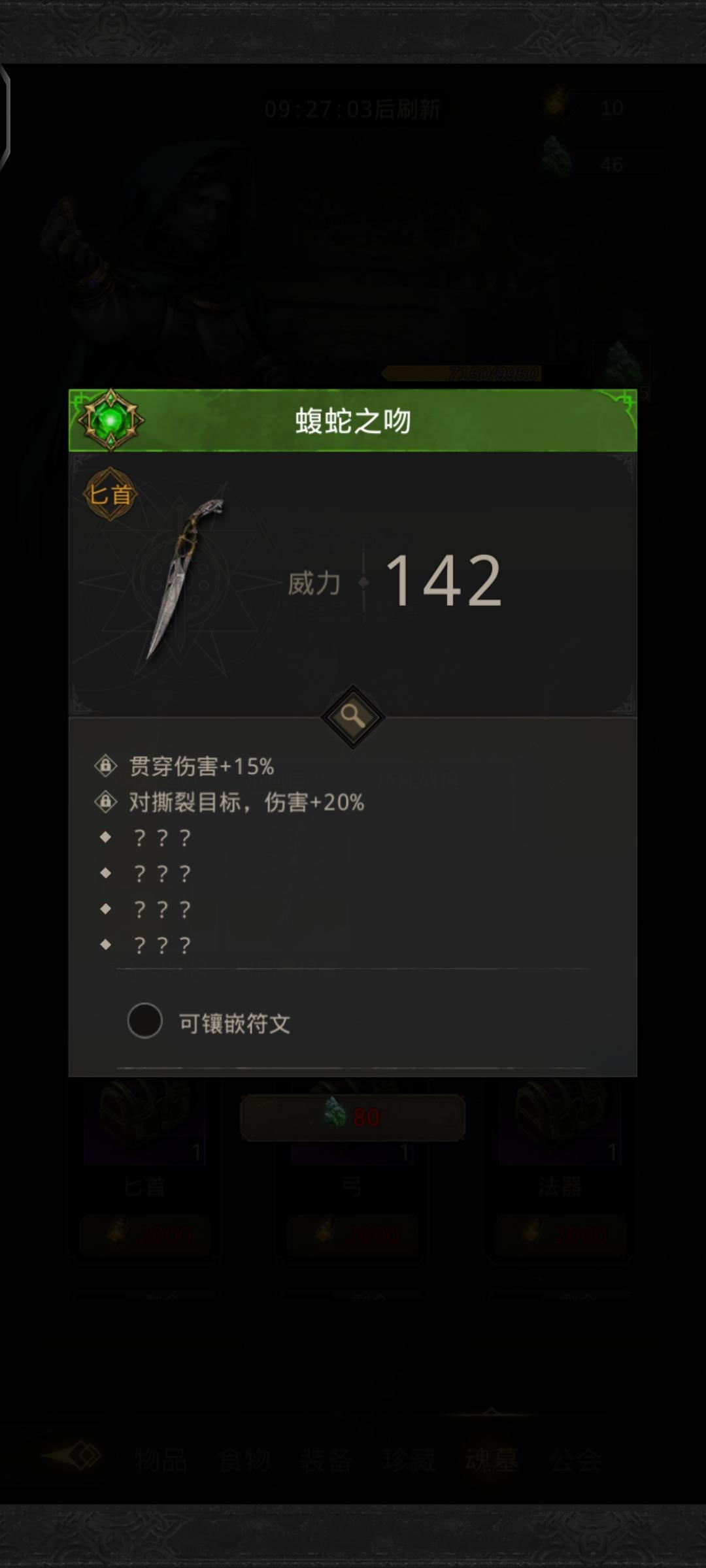706x1568 pixels.
Task: Tap the first hidden ??? attribute
Action: (161, 838)
